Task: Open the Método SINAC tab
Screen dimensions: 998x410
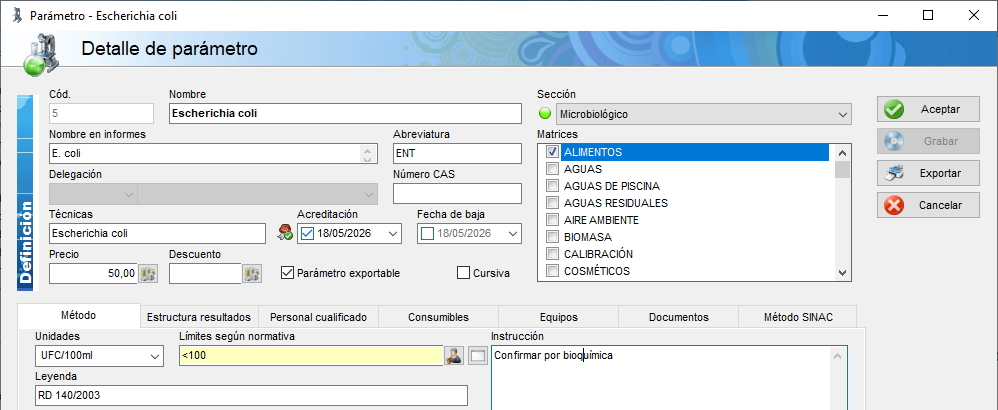Action: tap(798, 317)
